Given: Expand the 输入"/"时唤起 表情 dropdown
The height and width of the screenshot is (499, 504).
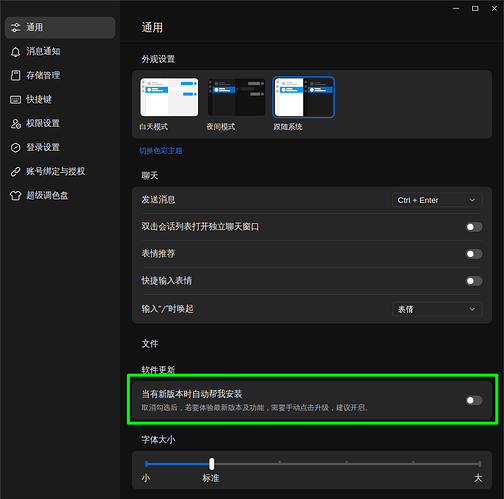Looking at the screenshot, I should tap(437, 309).
